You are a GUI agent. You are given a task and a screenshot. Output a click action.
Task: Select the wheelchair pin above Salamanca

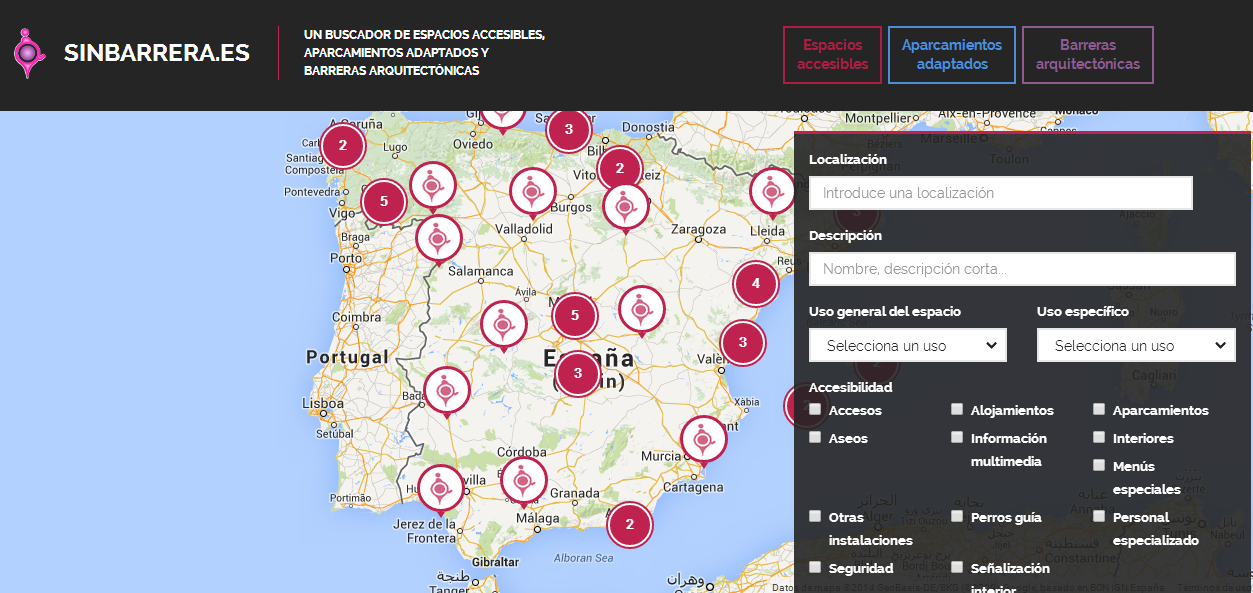(438, 240)
